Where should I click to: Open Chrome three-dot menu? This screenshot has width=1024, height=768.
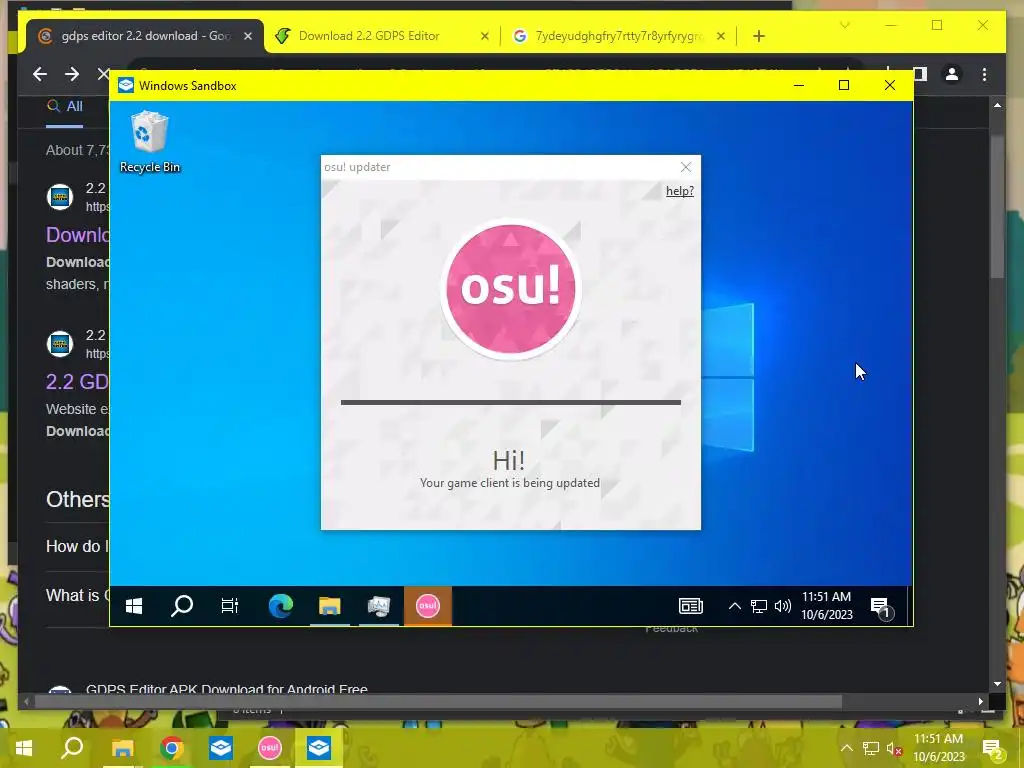[984, 74]
